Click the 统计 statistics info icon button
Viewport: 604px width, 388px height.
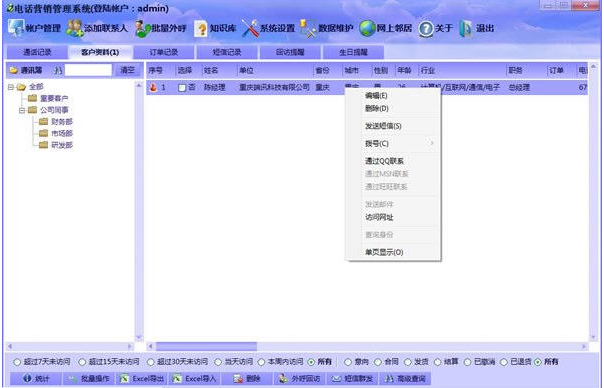(x=36, y=378)
